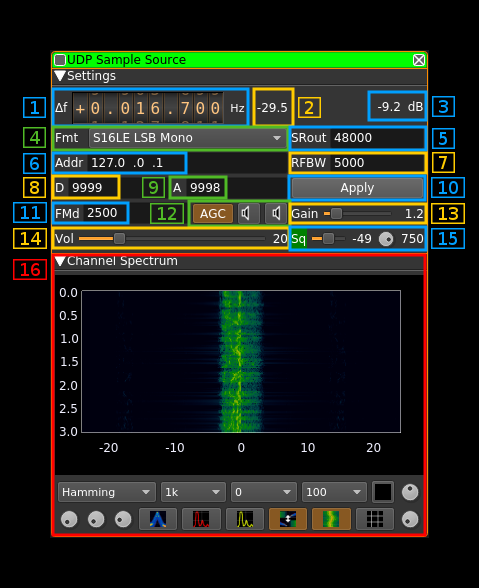Click the Apply button
479x588 pixels.
357,188
